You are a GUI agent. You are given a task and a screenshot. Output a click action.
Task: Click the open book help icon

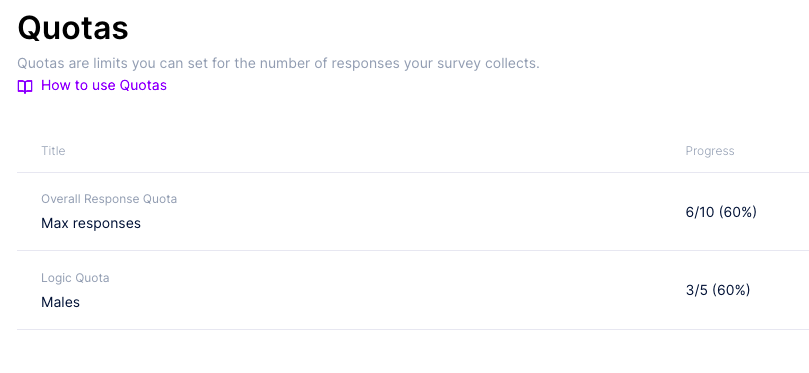point(25,86)
